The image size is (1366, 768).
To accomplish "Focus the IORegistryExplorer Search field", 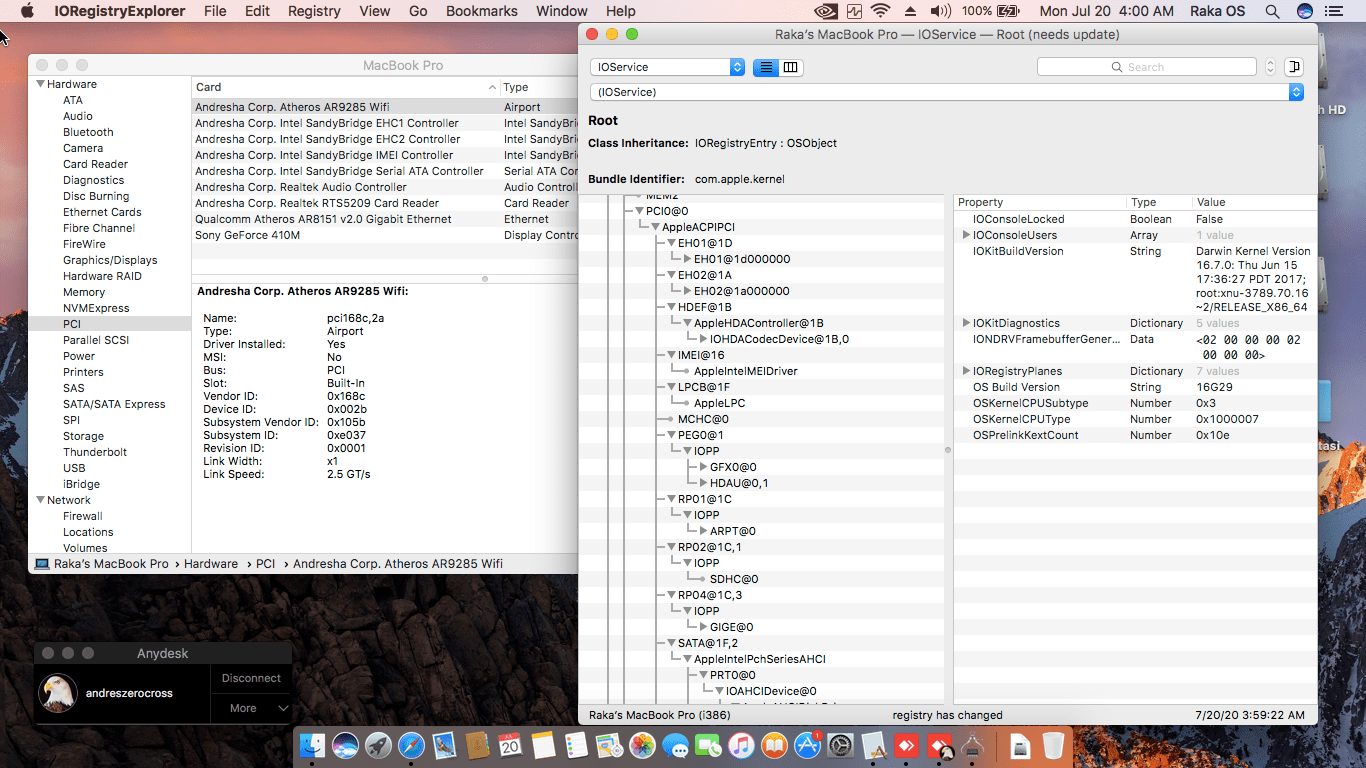I will coord(1146,67).
